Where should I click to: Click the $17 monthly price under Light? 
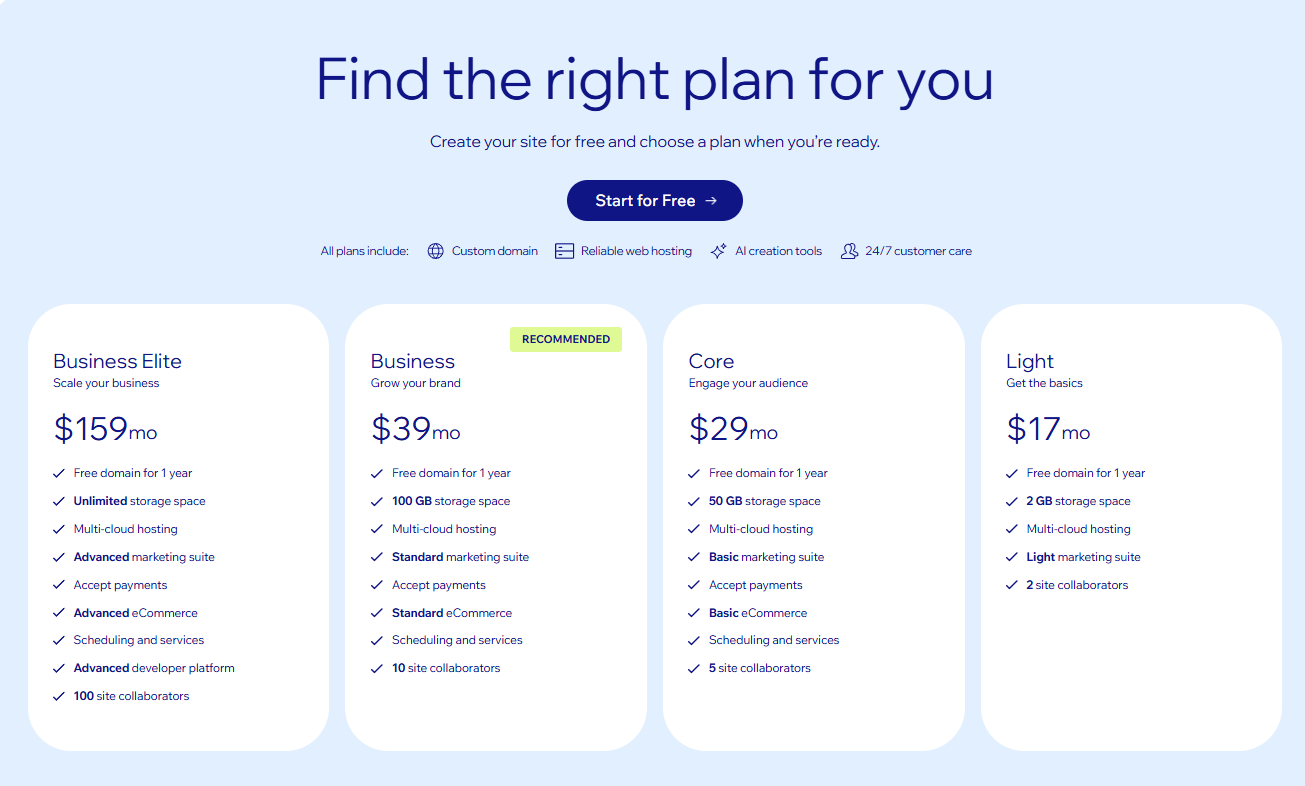point(1031,430)
